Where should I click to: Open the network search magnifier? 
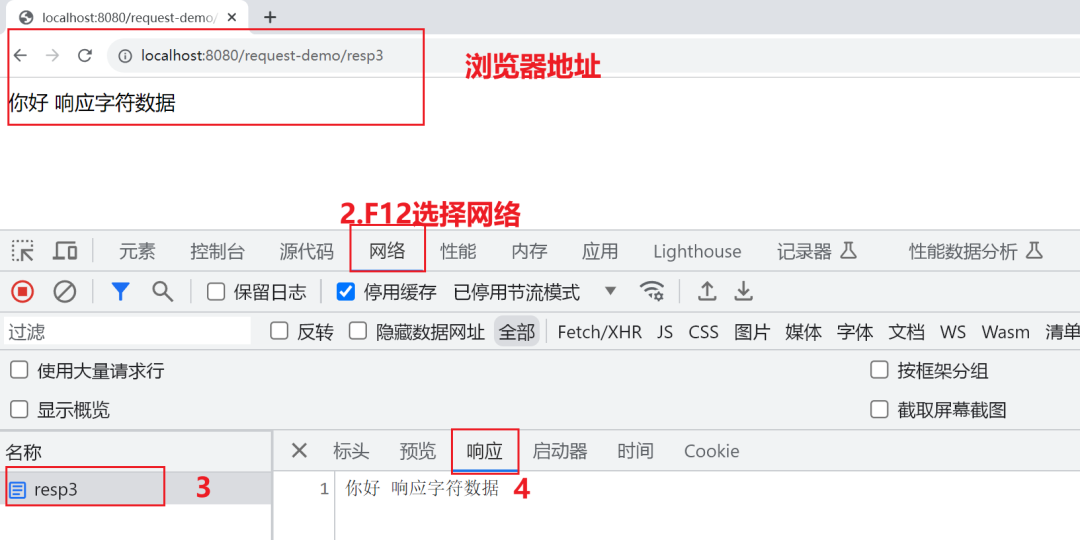[x=163, y=292]
